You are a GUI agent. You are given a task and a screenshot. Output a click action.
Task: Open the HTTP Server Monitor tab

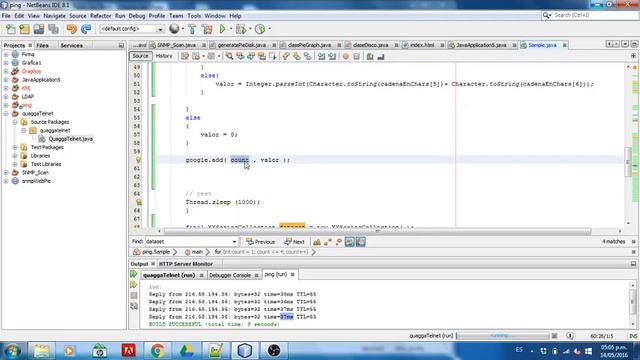186,264
